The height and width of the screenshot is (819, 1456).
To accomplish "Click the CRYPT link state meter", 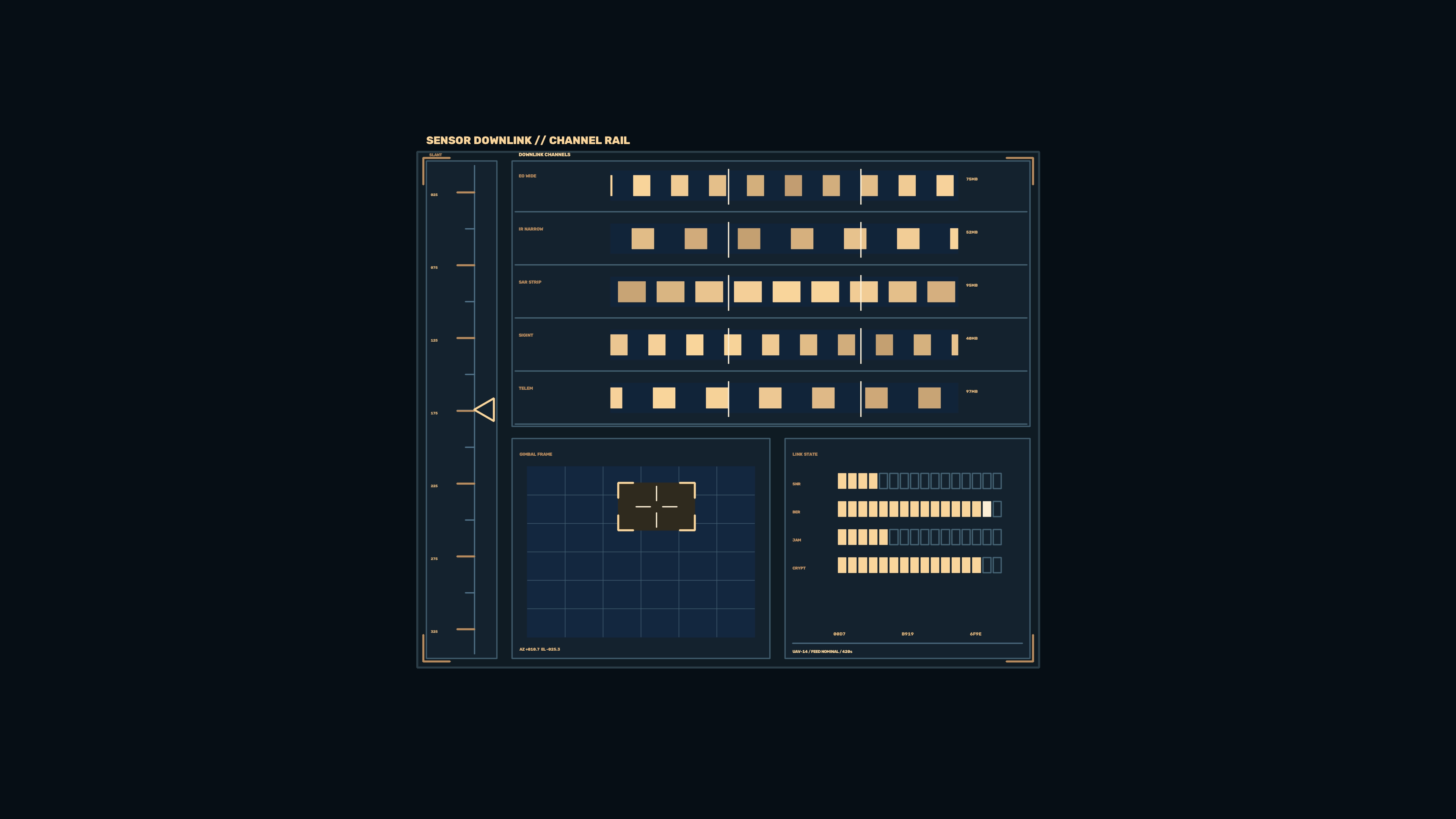I will click(919, 565).
